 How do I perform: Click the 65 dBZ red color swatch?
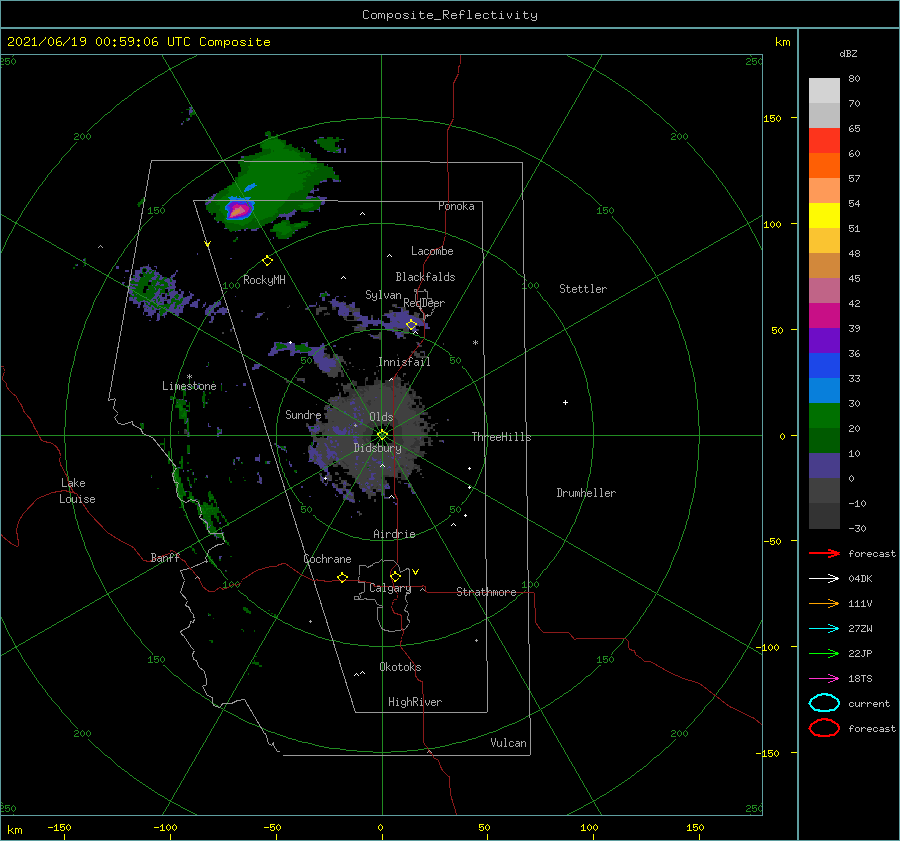(x=824, y=140)
